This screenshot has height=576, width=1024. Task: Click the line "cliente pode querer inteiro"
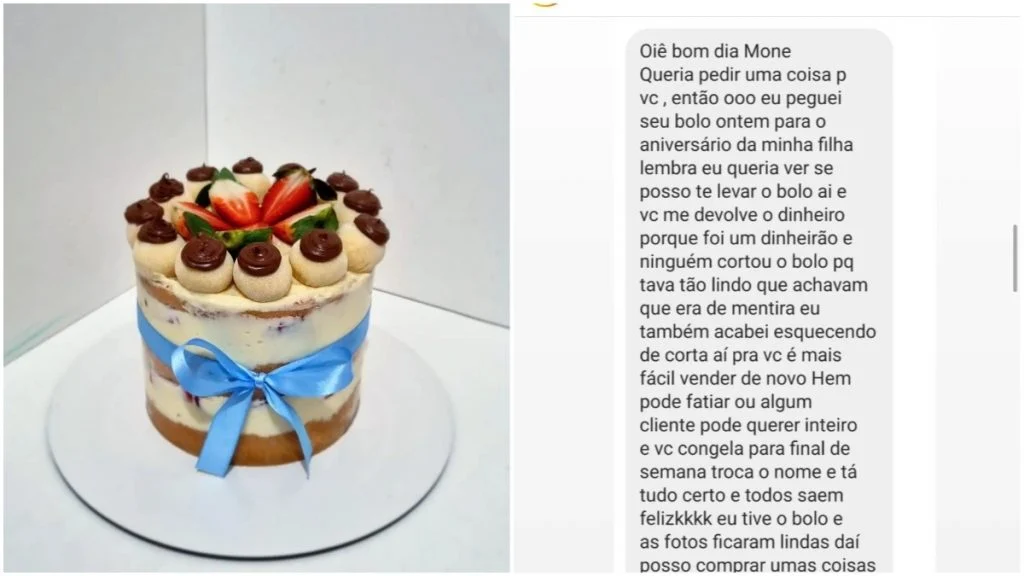click(748, 425)
